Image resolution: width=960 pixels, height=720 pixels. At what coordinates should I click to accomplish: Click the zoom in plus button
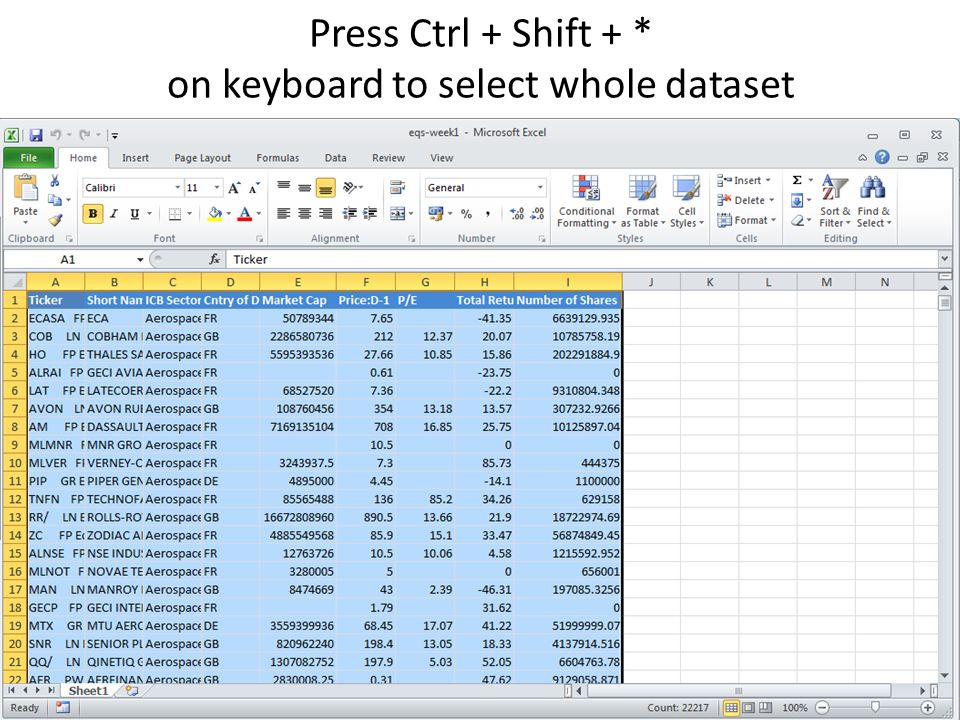[928, 708]
